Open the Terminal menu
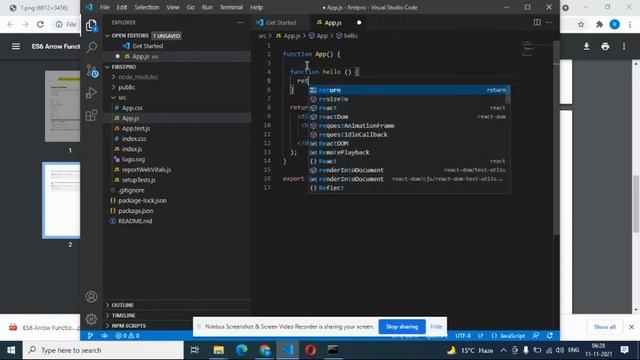The height and width of the screenshot is (360, 640). 231,7
